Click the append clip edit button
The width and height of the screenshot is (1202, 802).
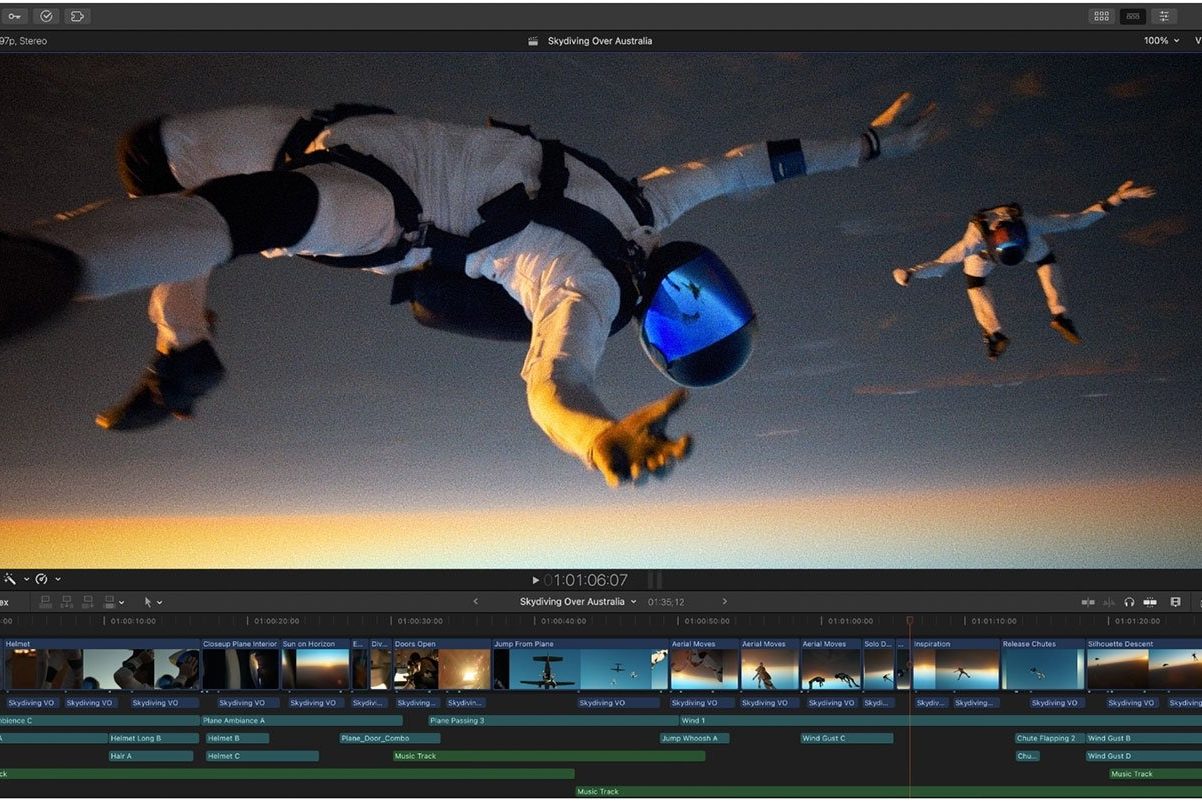click(88, 602)
